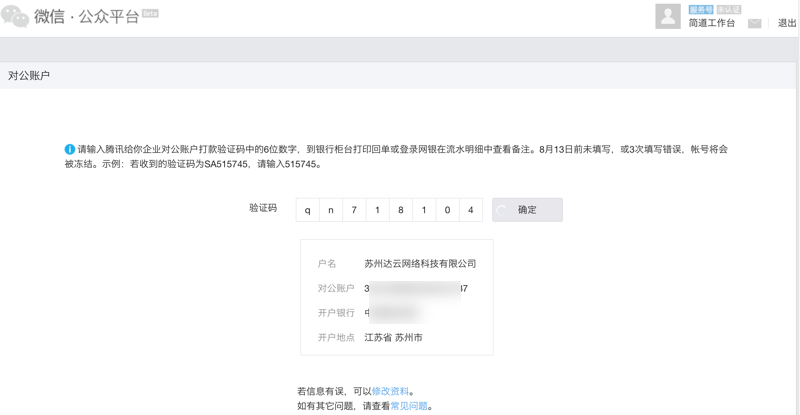Screen dimensions: 800x415
Task: Click the 对公账户 section header
Action: tap(29, 76)
